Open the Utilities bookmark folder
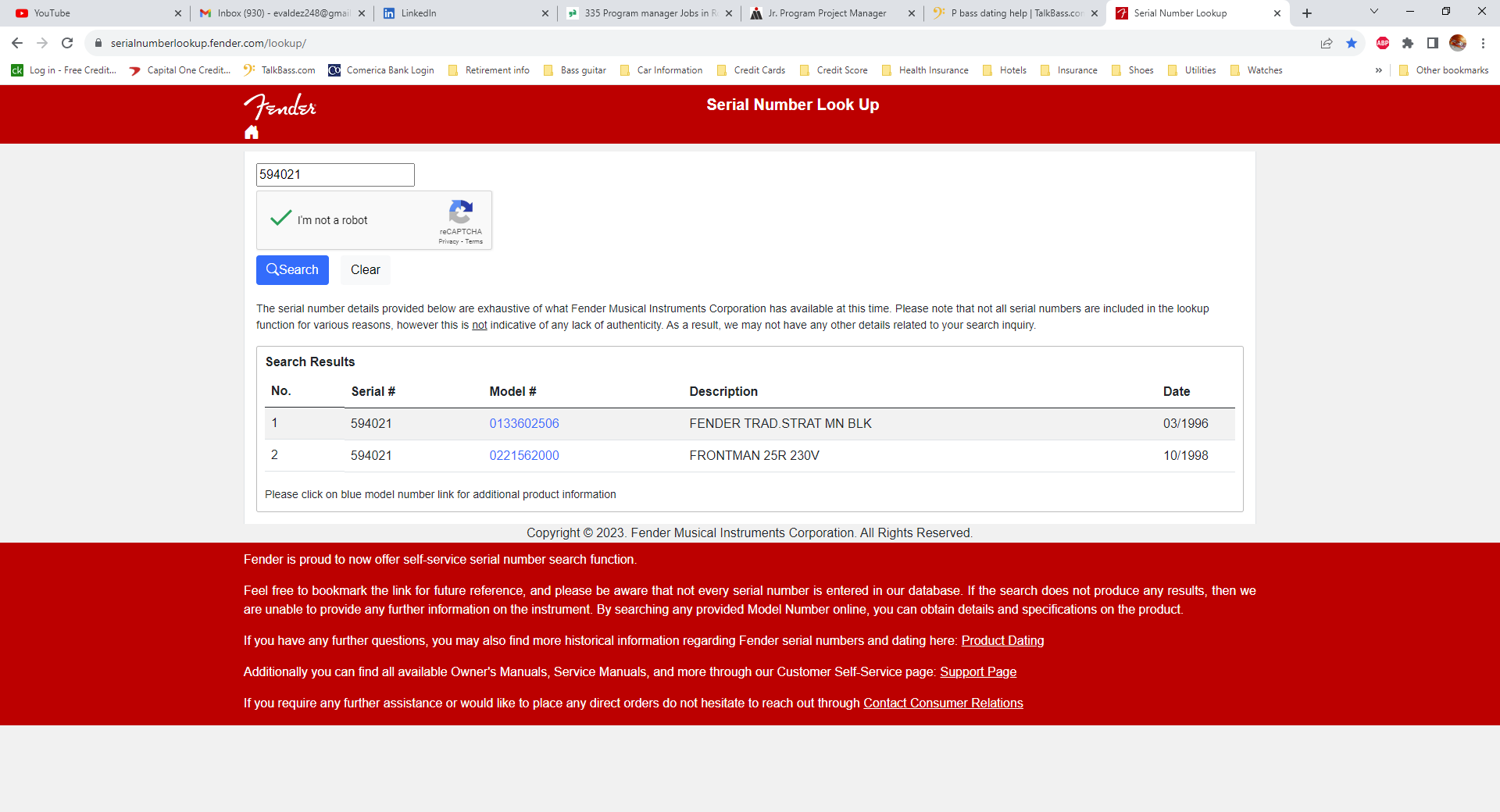1500x812 pixels. click(1192, 70)
